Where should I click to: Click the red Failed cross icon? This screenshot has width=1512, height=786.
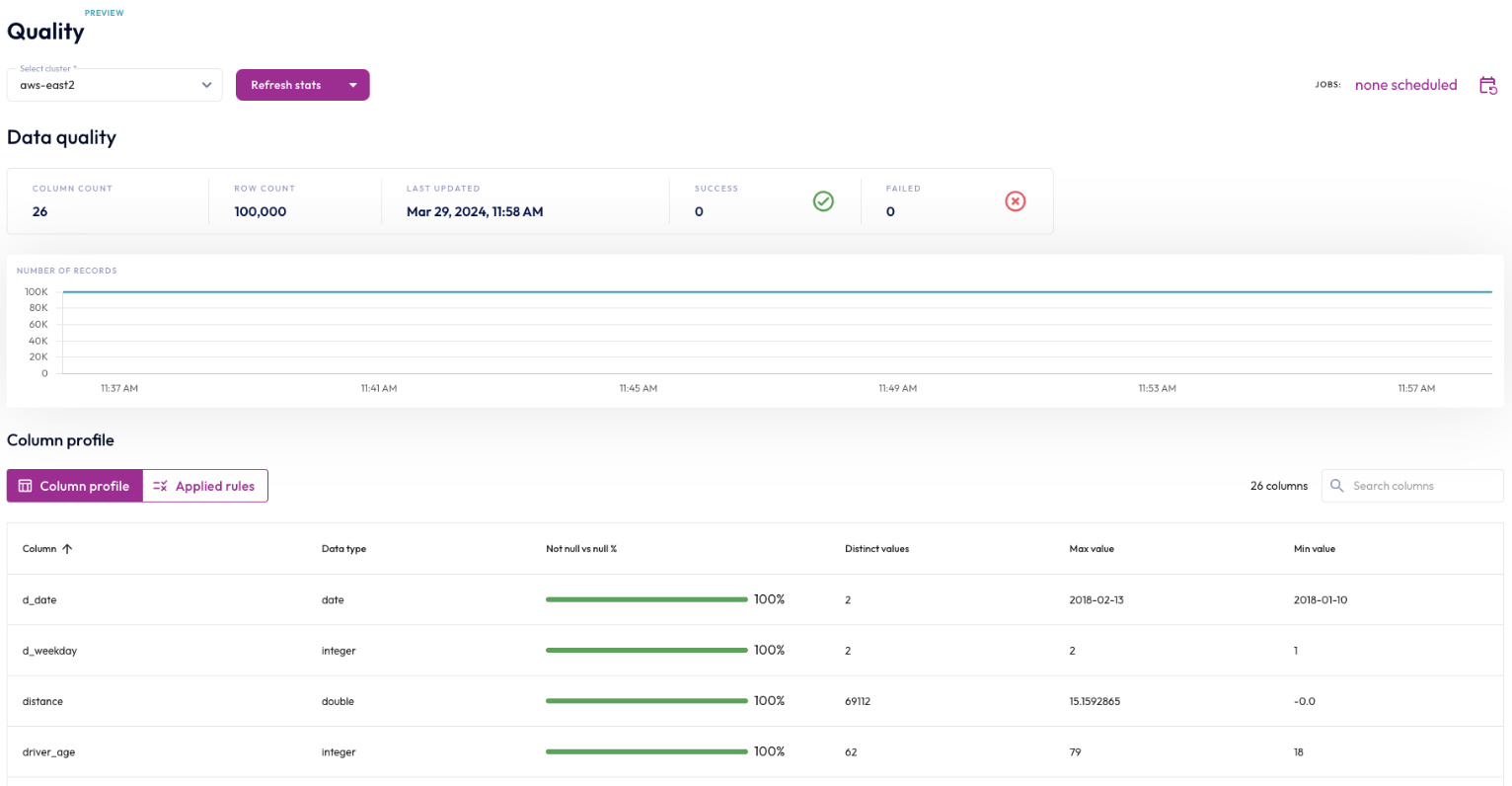(1015, 200)
